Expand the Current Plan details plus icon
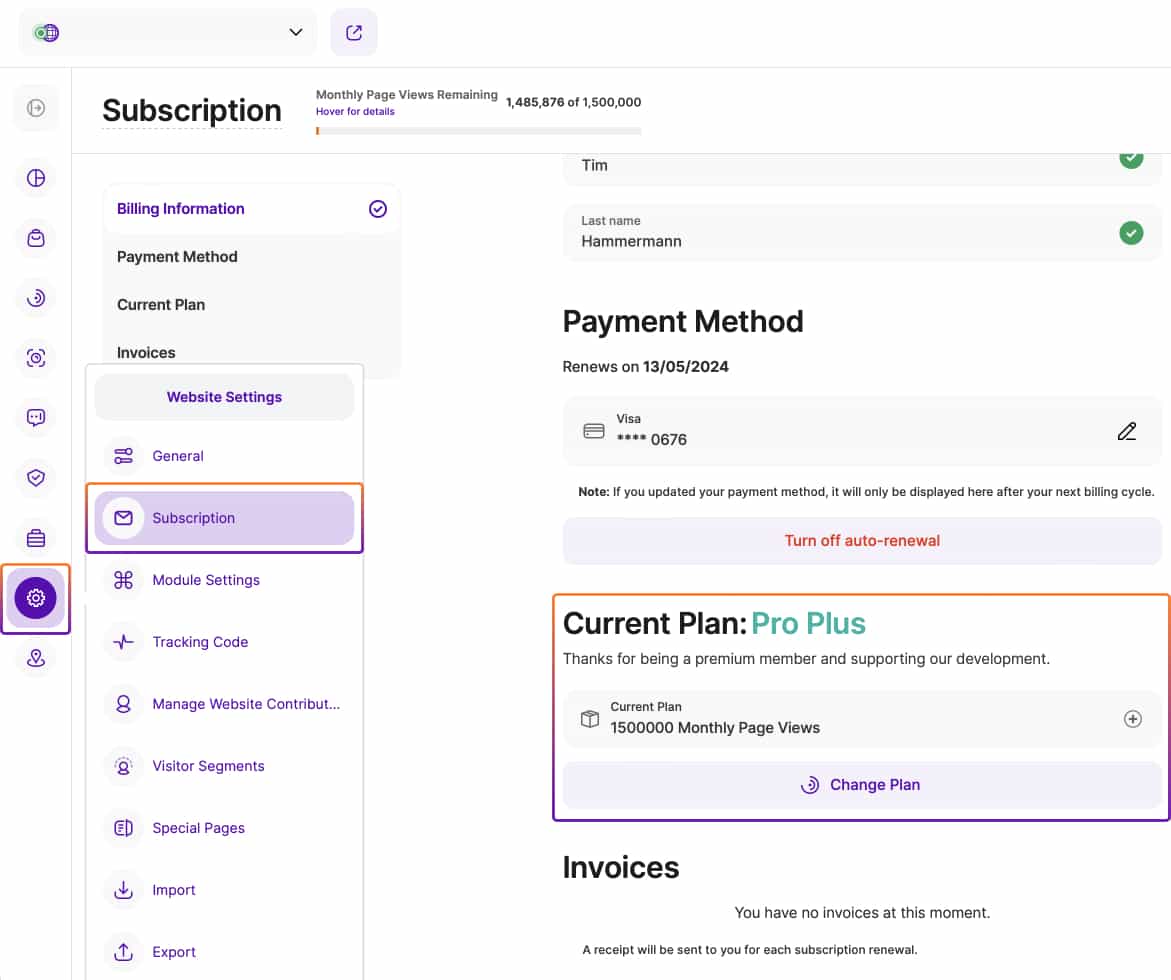The height and width of the screenshot is (980, 1171). coord(1132,719)
